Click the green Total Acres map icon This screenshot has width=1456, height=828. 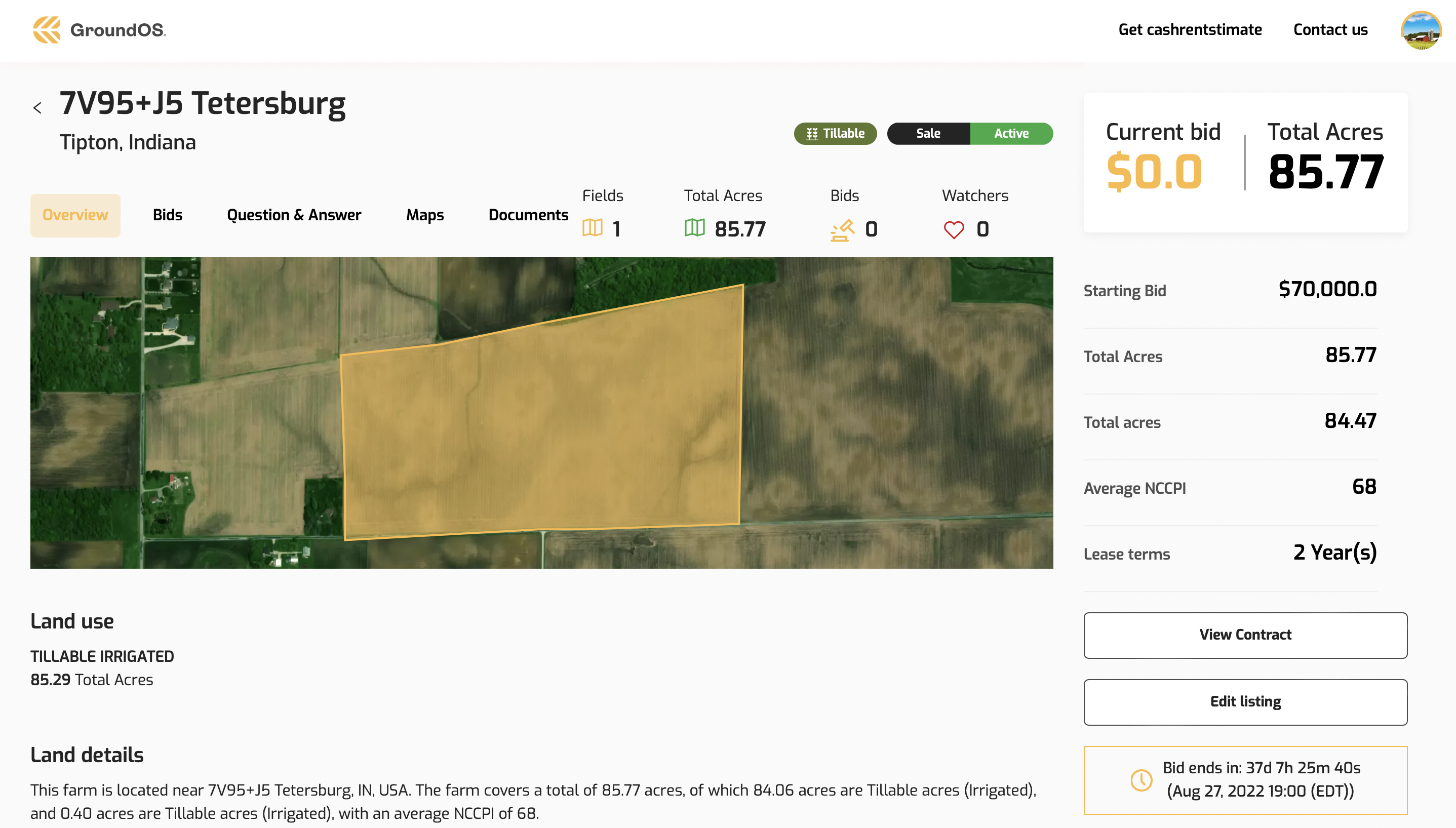pos(694,228)
